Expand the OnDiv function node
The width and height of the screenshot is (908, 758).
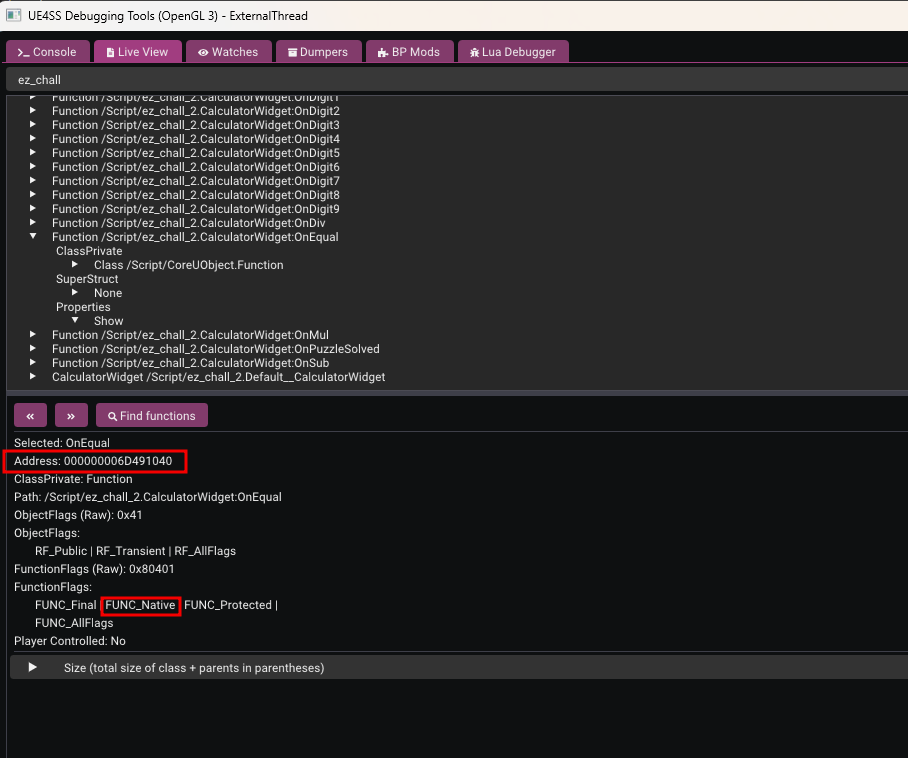33,223
